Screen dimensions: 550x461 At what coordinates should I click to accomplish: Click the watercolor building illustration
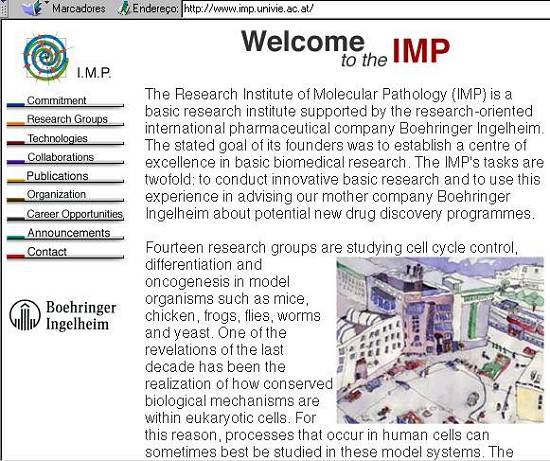[440, 340]
